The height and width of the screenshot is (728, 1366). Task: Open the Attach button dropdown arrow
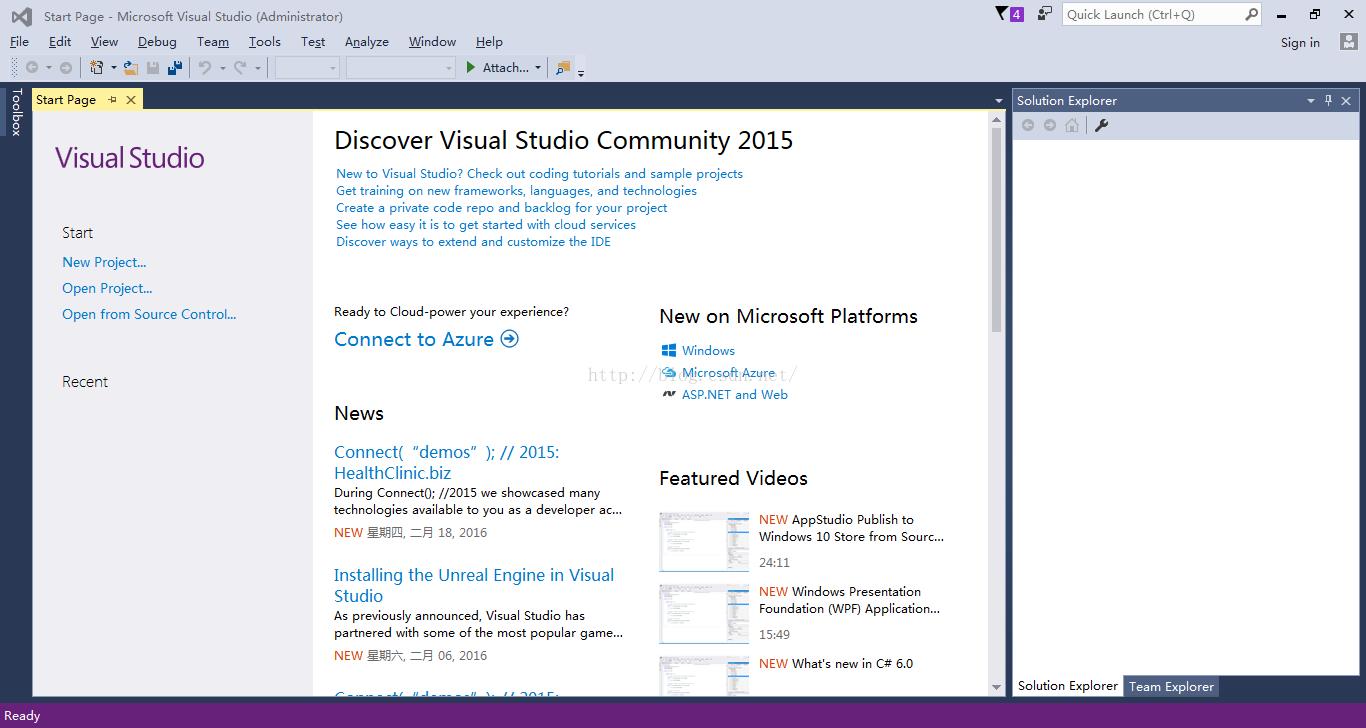(x=538, y=68)
